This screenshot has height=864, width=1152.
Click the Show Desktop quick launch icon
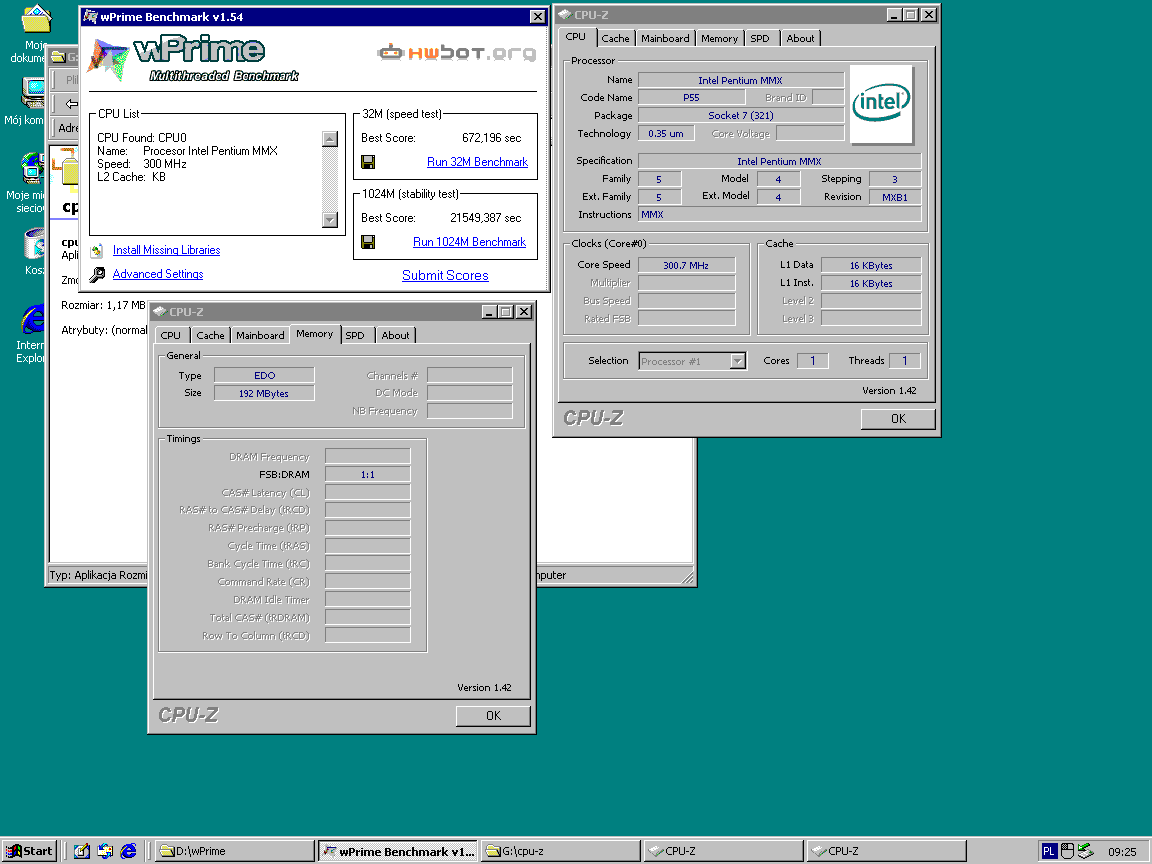tap(82, 851)
